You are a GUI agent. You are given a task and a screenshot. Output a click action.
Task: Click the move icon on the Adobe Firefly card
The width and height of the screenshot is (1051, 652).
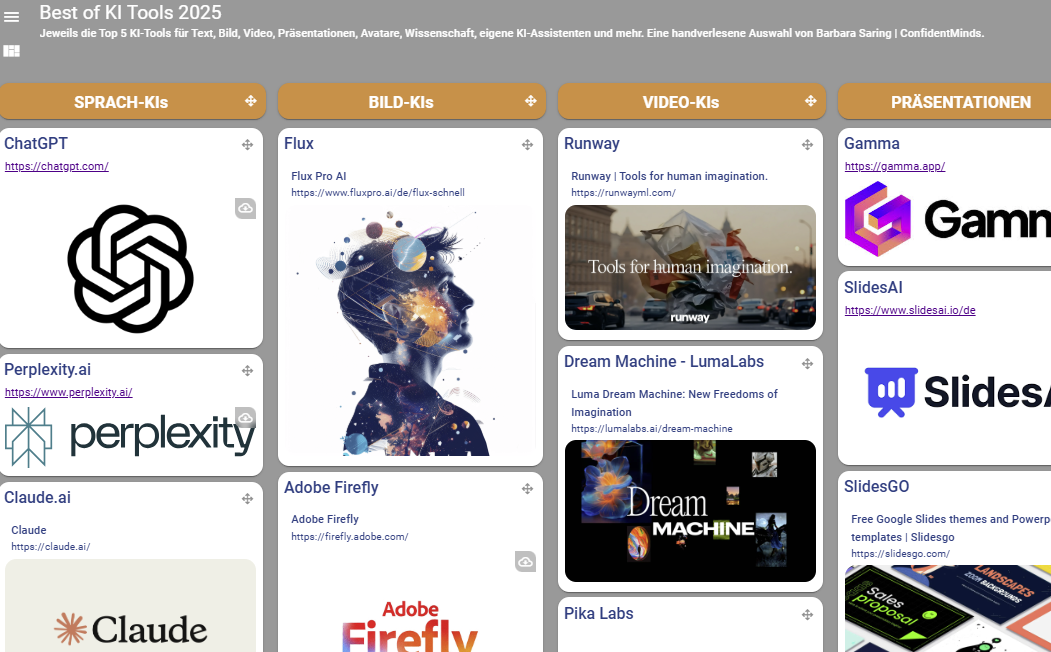(528, 488)
